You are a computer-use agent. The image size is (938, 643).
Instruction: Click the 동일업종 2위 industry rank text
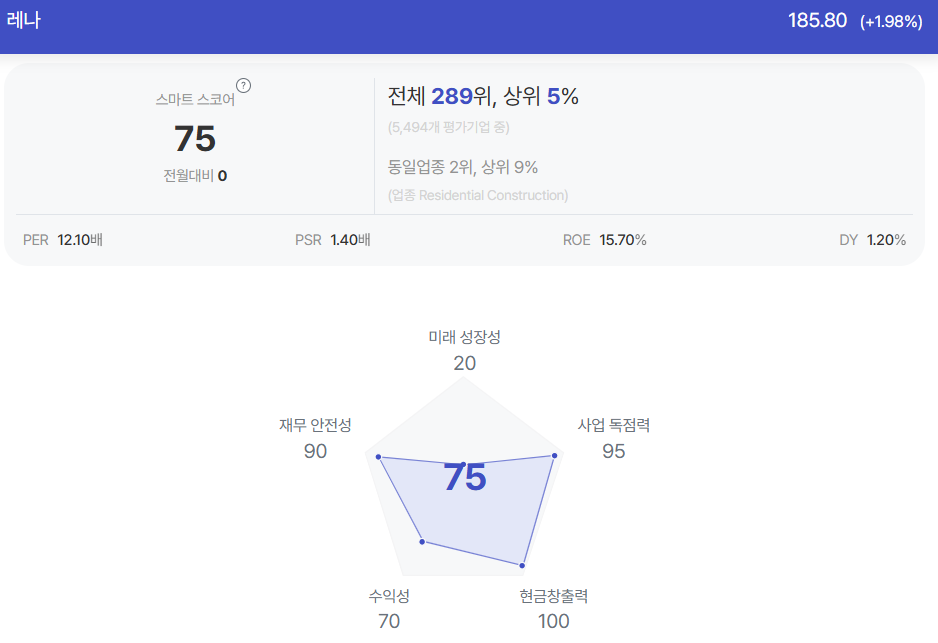431,167
